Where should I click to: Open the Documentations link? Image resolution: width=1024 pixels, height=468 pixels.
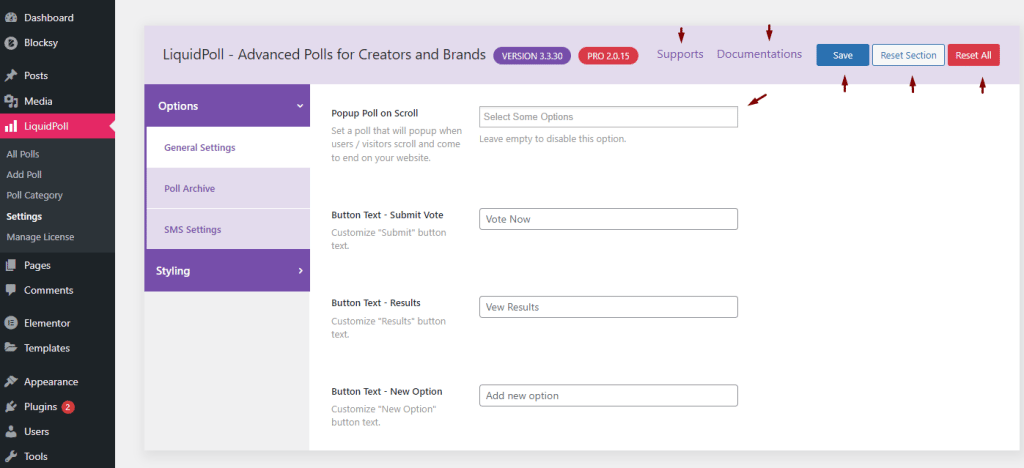tap(760, 54)
